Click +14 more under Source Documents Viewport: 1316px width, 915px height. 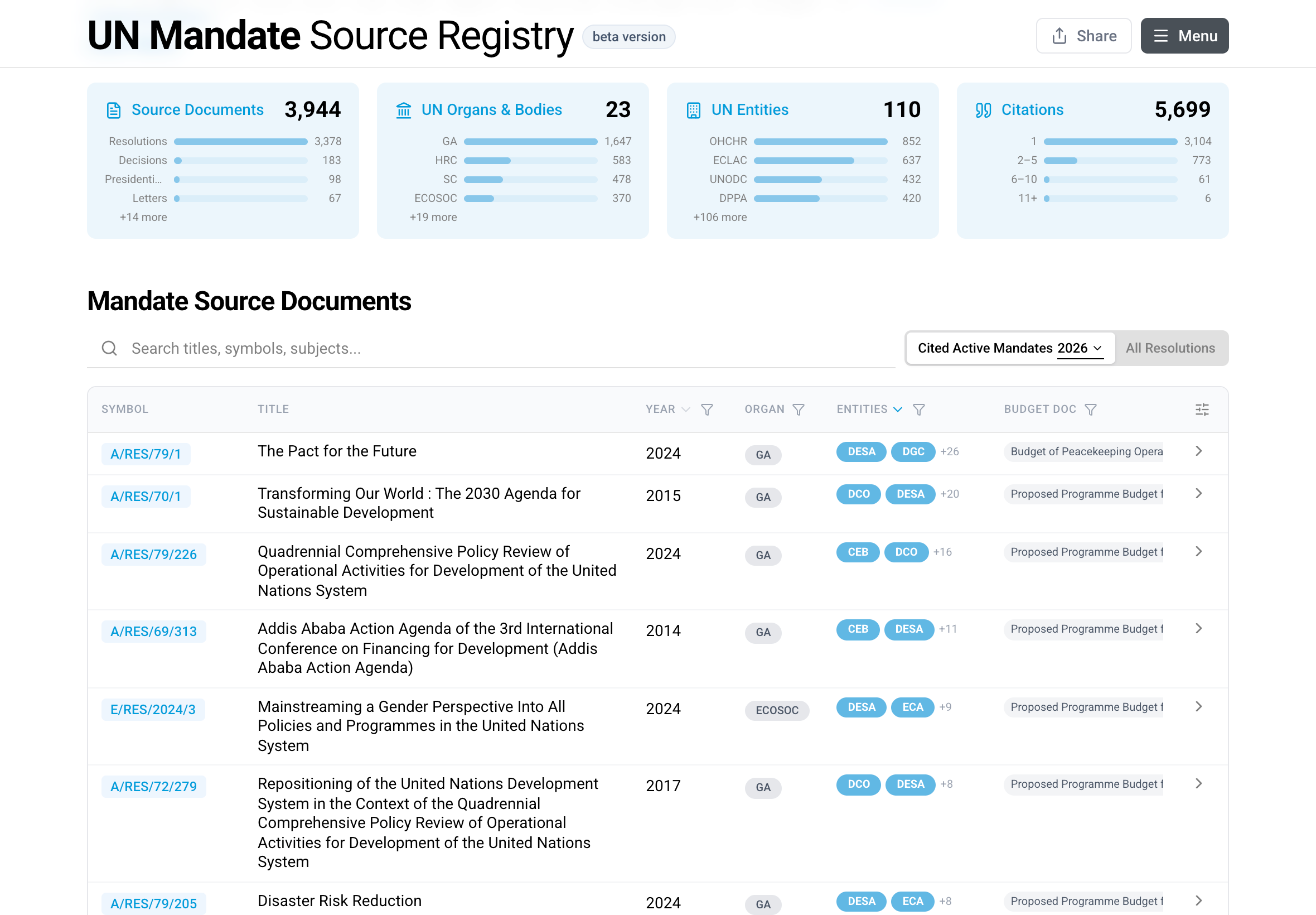[143, 217]
